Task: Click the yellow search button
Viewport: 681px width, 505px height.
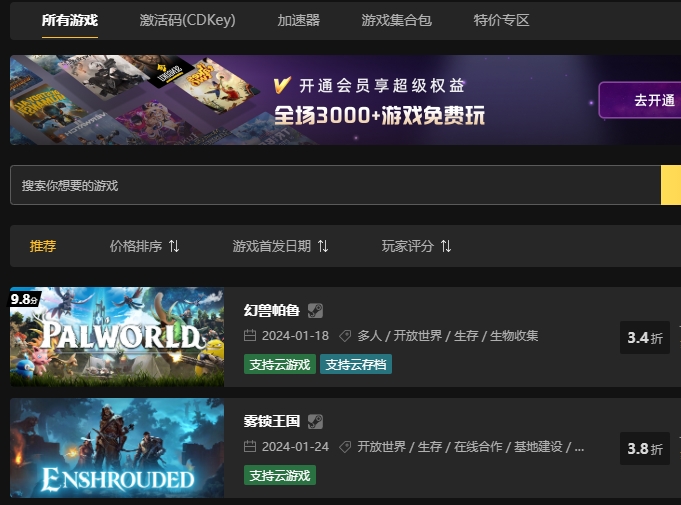Action: 671,185
